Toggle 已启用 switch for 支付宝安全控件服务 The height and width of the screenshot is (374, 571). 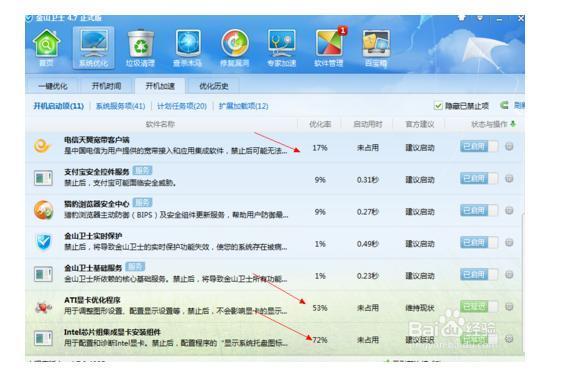click(x=479, y=178)
